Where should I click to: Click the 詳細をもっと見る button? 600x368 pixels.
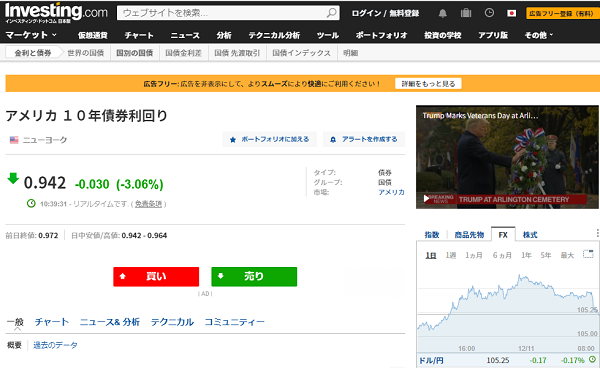click(x=428, y=83)
